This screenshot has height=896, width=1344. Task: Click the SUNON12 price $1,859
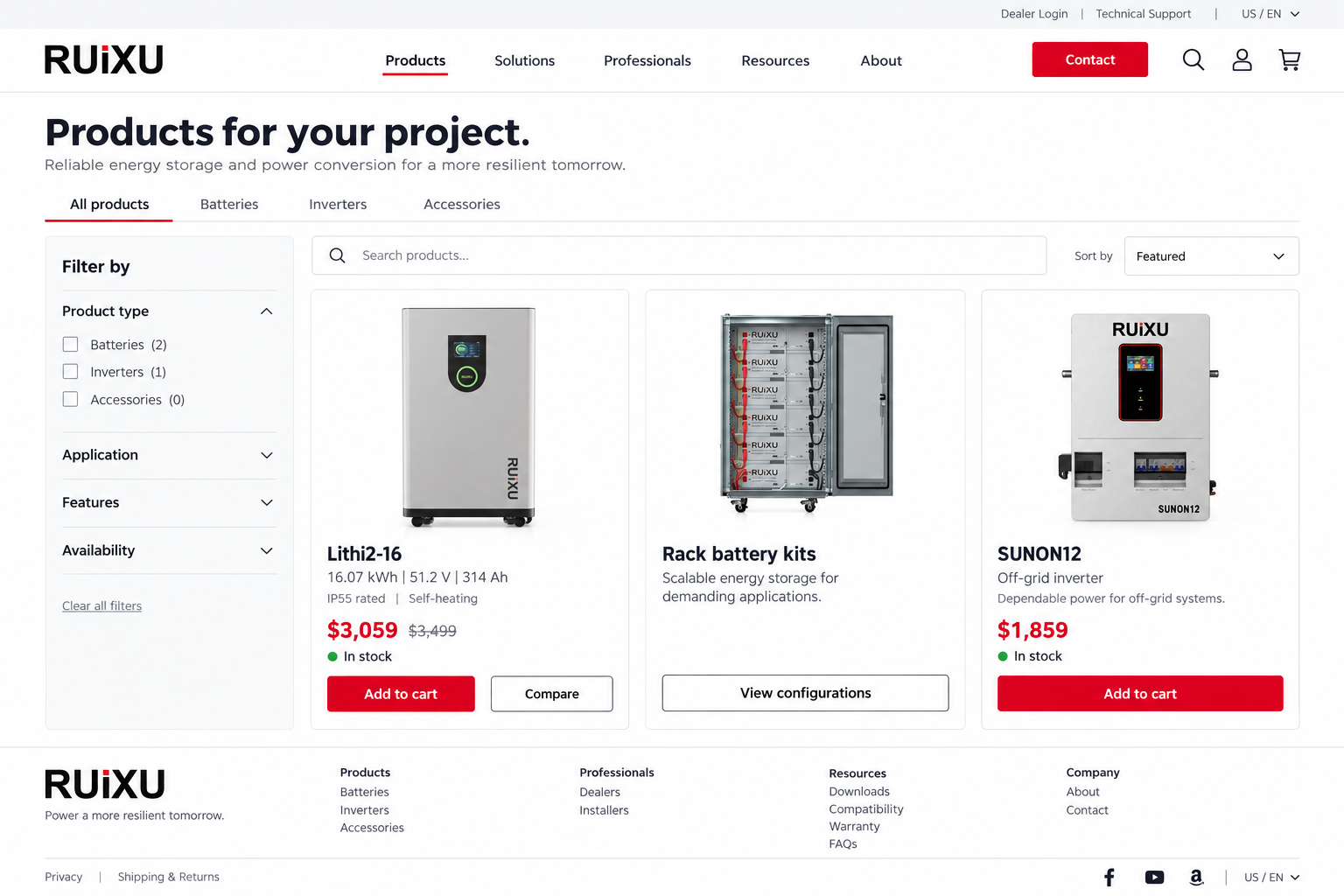point(1032,630)
